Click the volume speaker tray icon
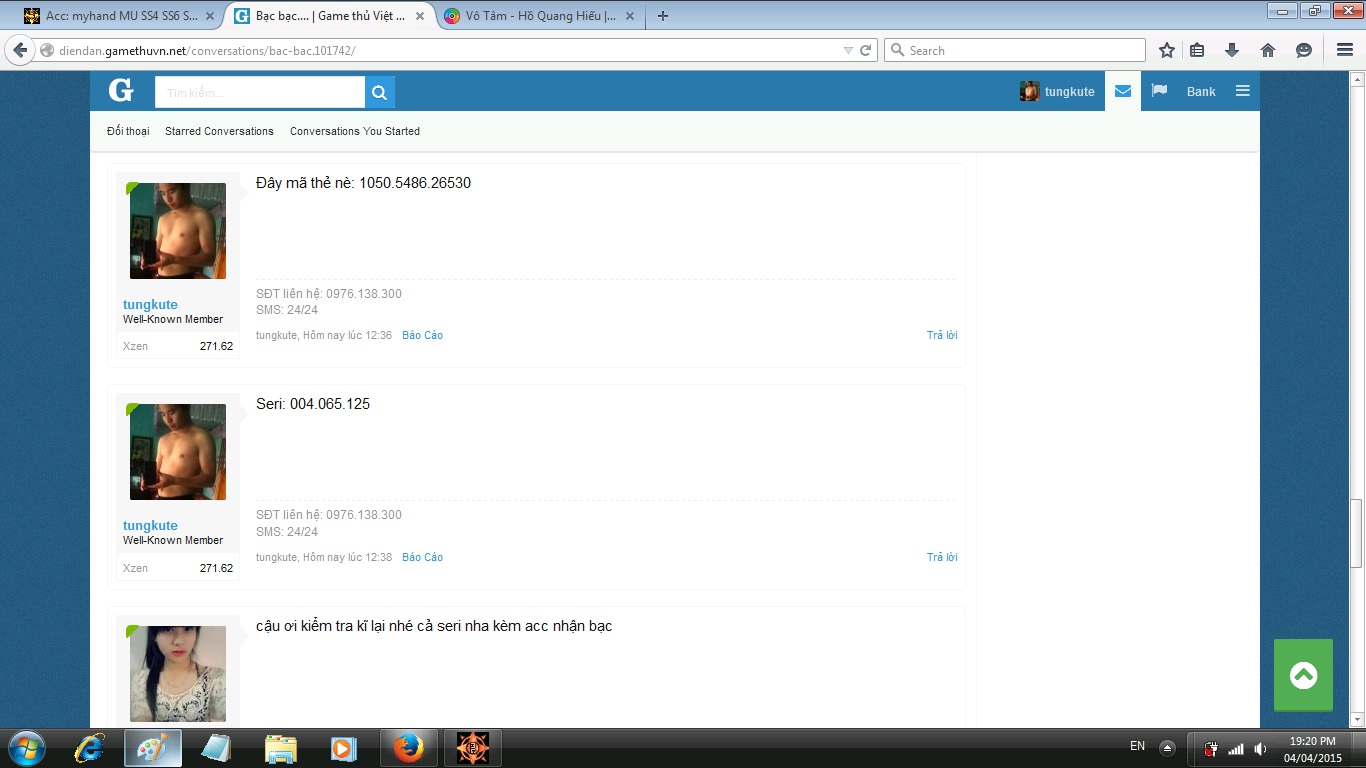Image resolution: width=1366 pixels, height=768 pixels. (1260, 749)
